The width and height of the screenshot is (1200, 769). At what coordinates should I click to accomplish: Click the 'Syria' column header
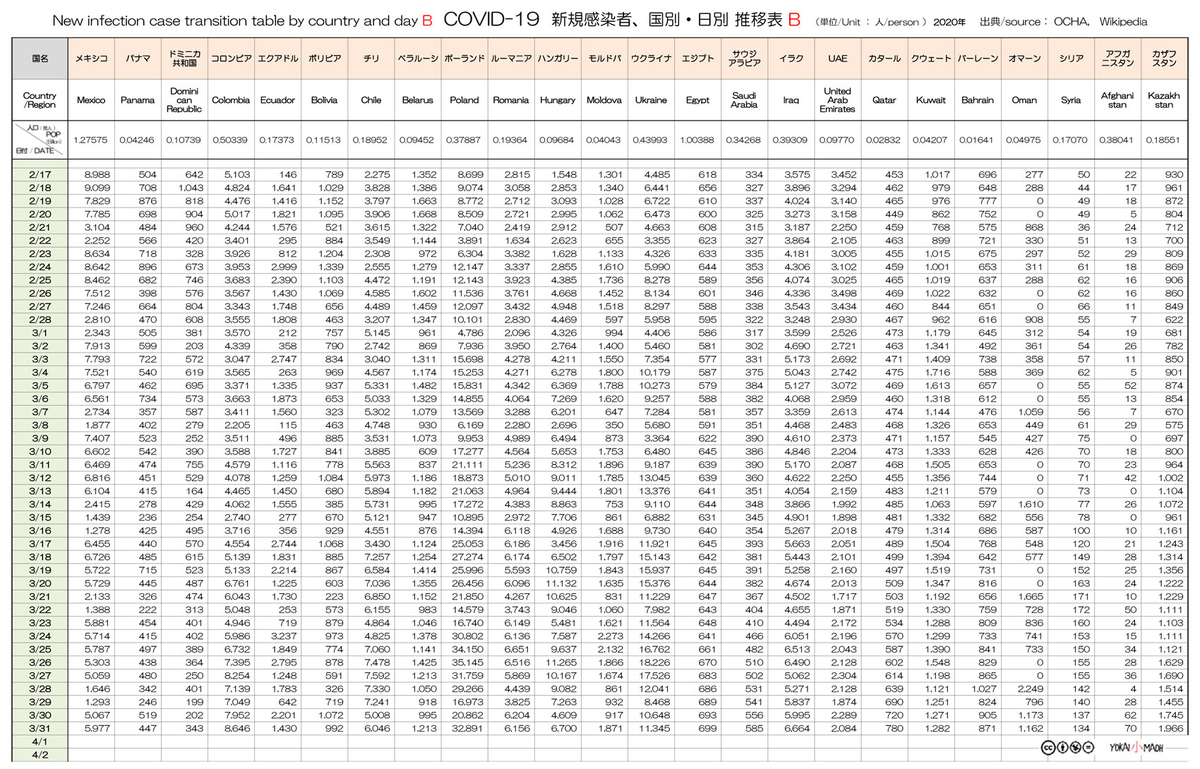coord(1070,101)
